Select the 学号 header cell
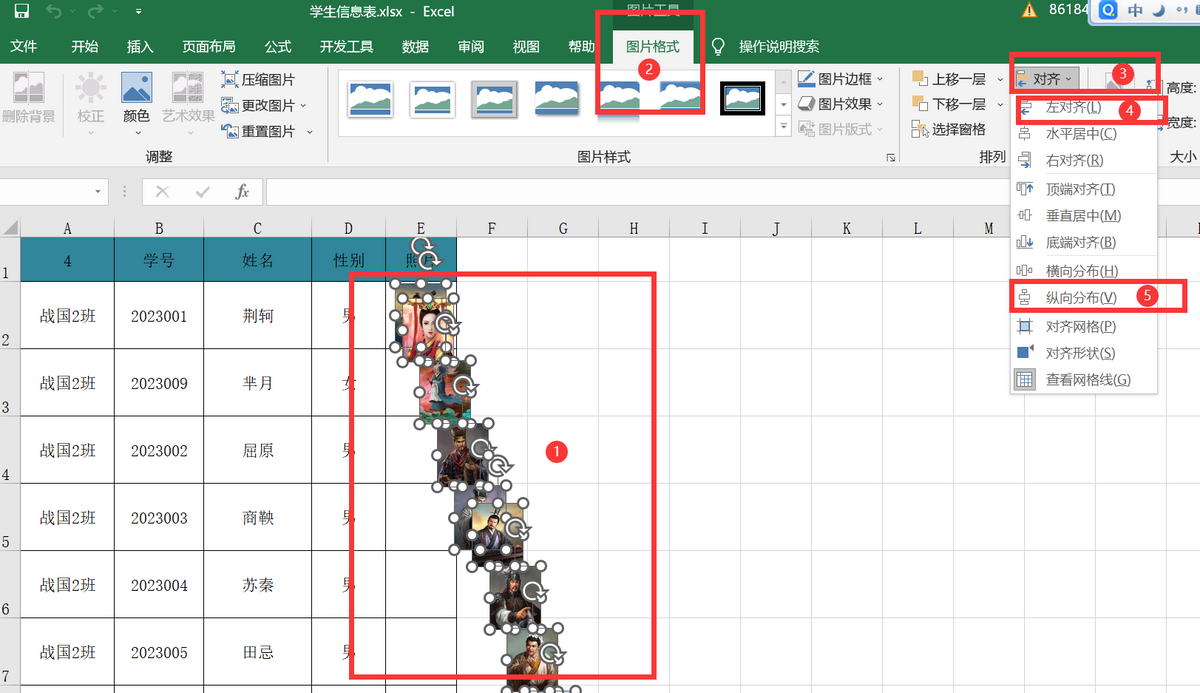The height and width of the screenshot is (693, 1200). (x=159, y=260)
